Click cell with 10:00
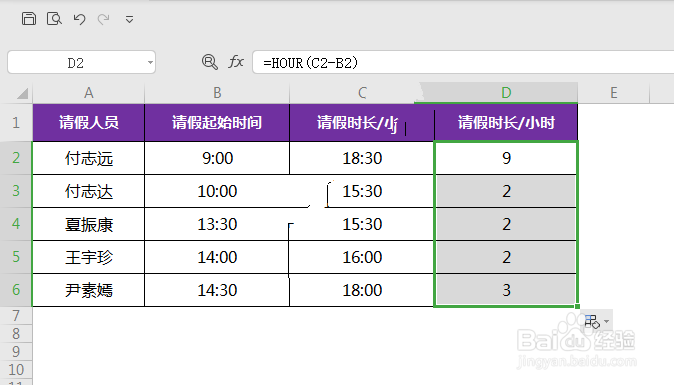This screenshot has width=674, height=385. (217, 191)
